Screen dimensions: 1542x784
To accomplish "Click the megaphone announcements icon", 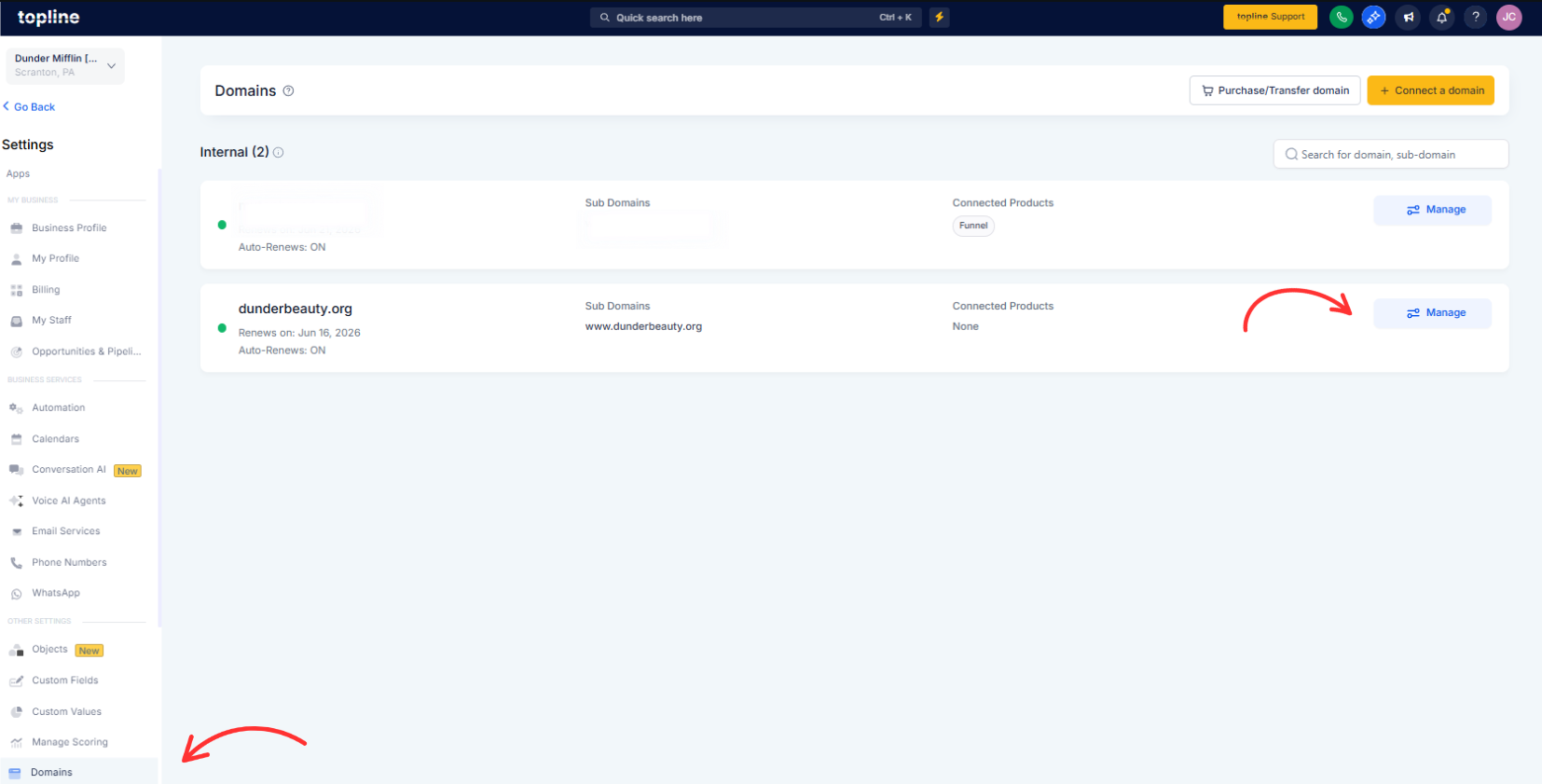I will point(1409,18).
